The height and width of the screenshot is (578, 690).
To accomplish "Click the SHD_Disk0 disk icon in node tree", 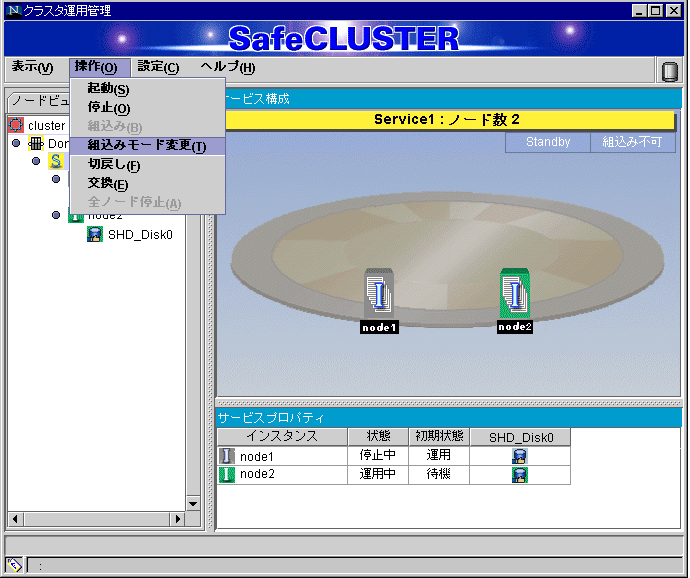I will coord(94,235).
